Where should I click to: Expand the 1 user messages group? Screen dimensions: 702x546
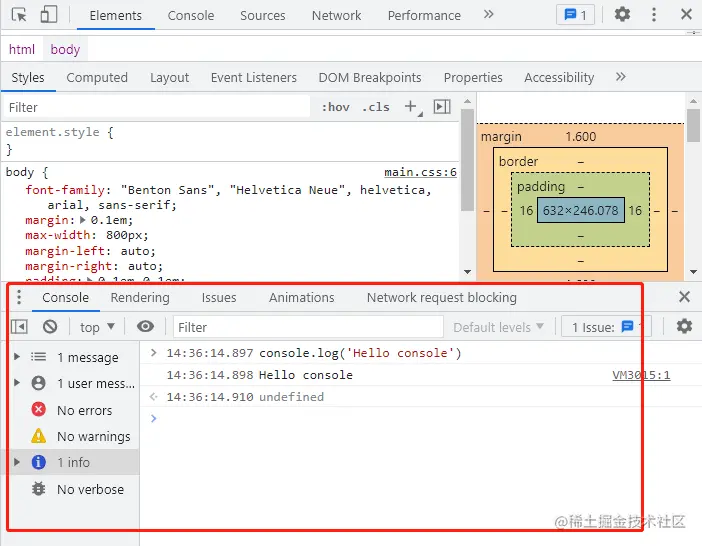17,383
